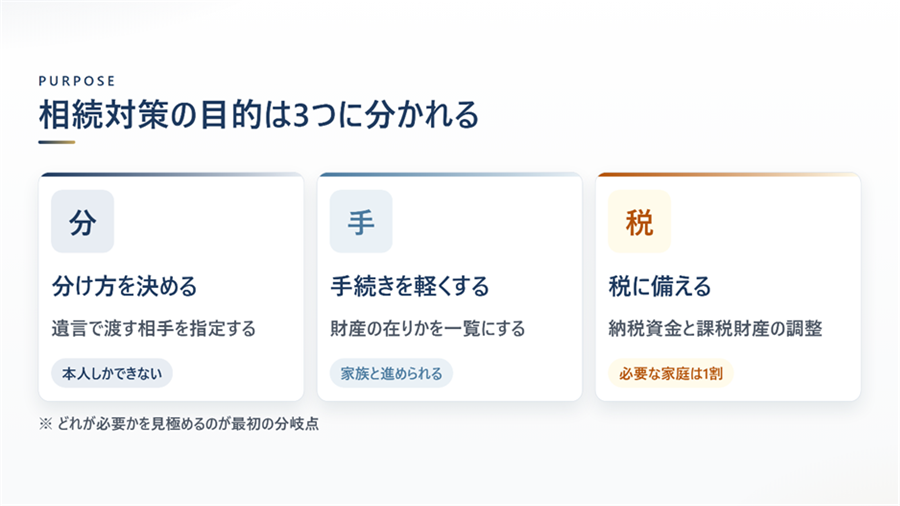This screenshot has width=900, height=506.
Task: Select the 必要な家庭は1割 tag
Action: click(x=670, y=373)
